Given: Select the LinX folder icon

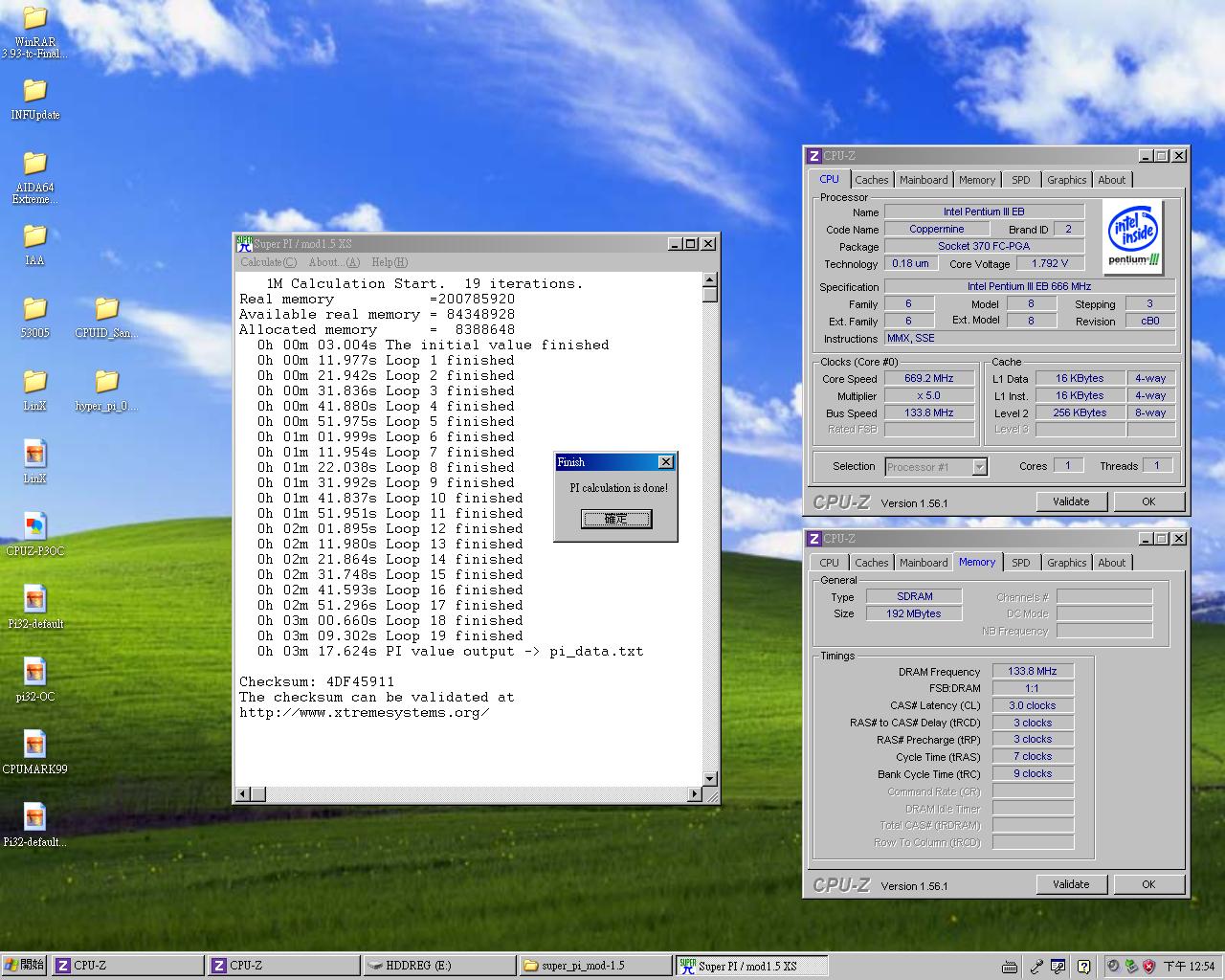Looking at the screenshot, I should pos(34,382).
